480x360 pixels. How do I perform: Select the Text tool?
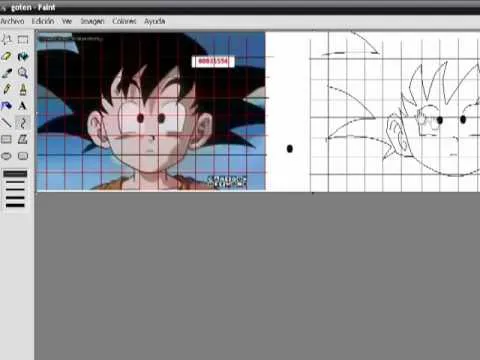click(23, 106)
